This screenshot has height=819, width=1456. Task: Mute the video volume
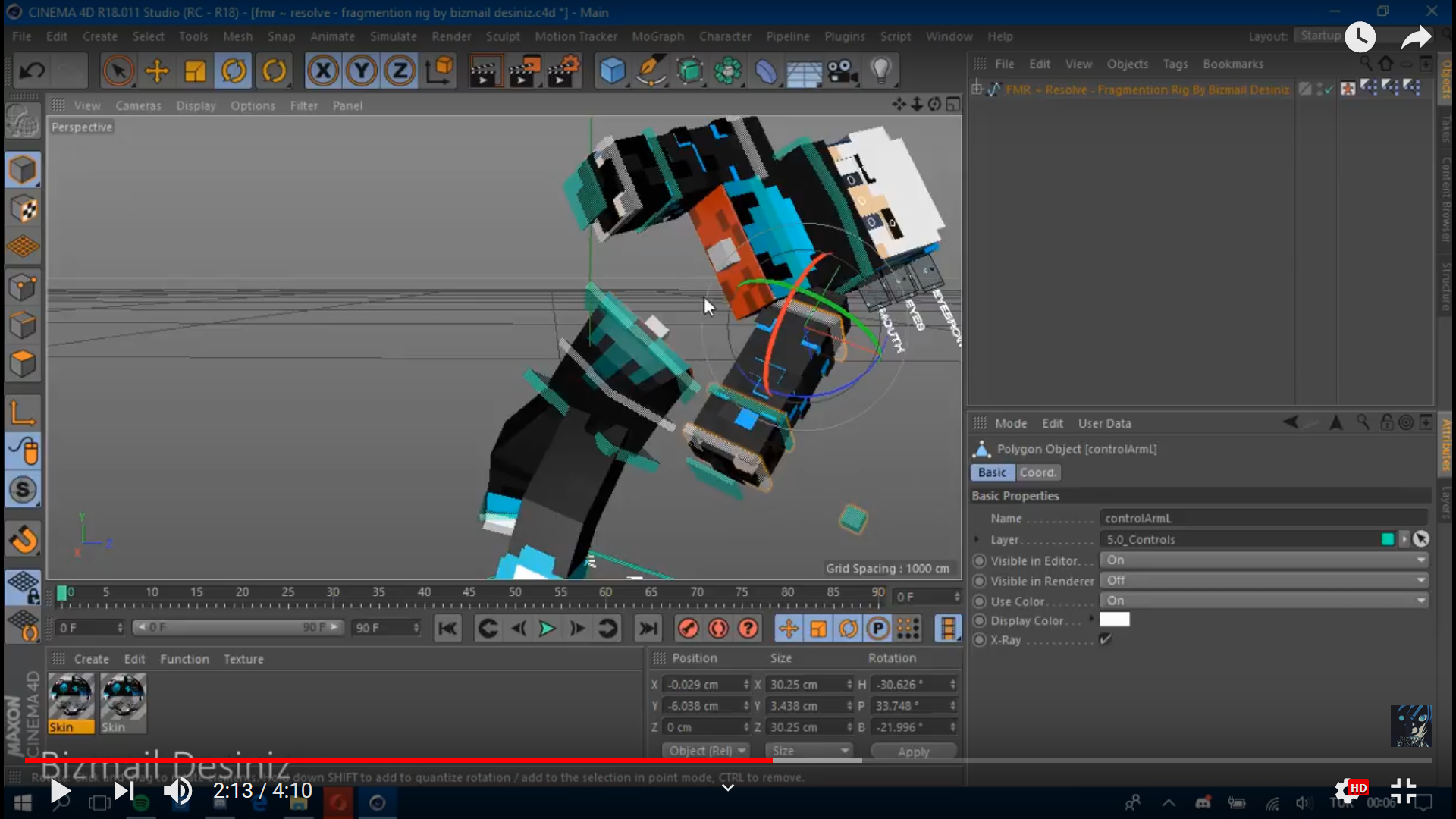click(x=179, y=792)
